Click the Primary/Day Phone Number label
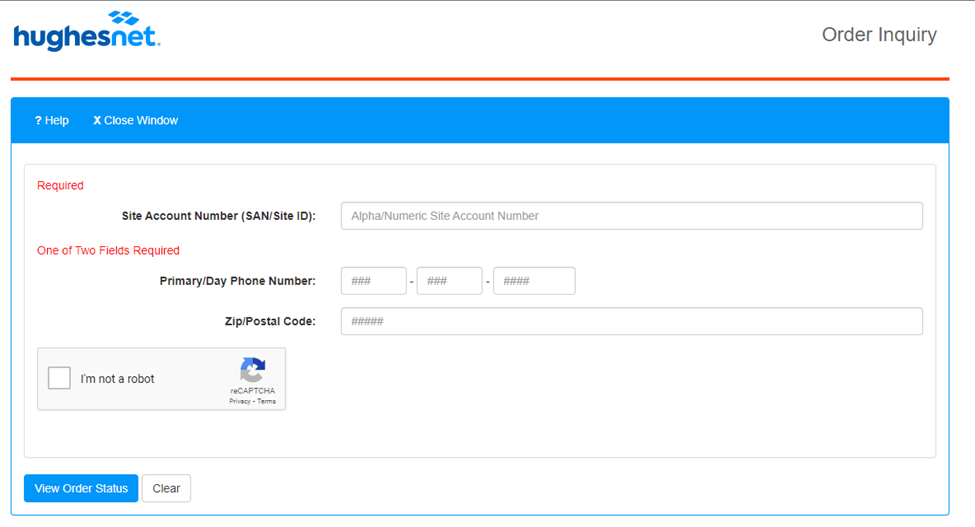975x527 pixels. 237,281
